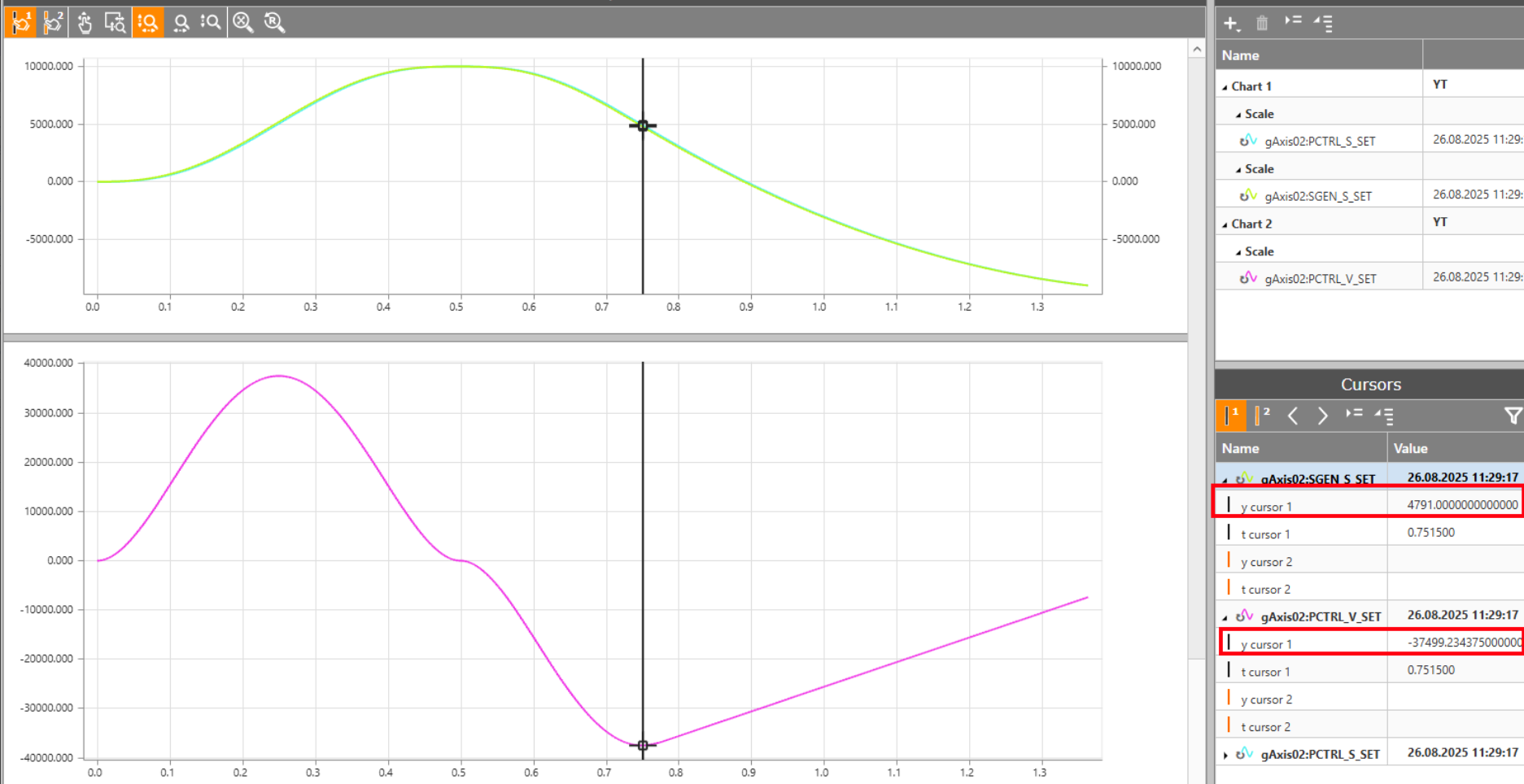Select gAxis02:SGEN_S_SET in the chart list
This screenshot has height=784, width=1524.
[1318, 196]
